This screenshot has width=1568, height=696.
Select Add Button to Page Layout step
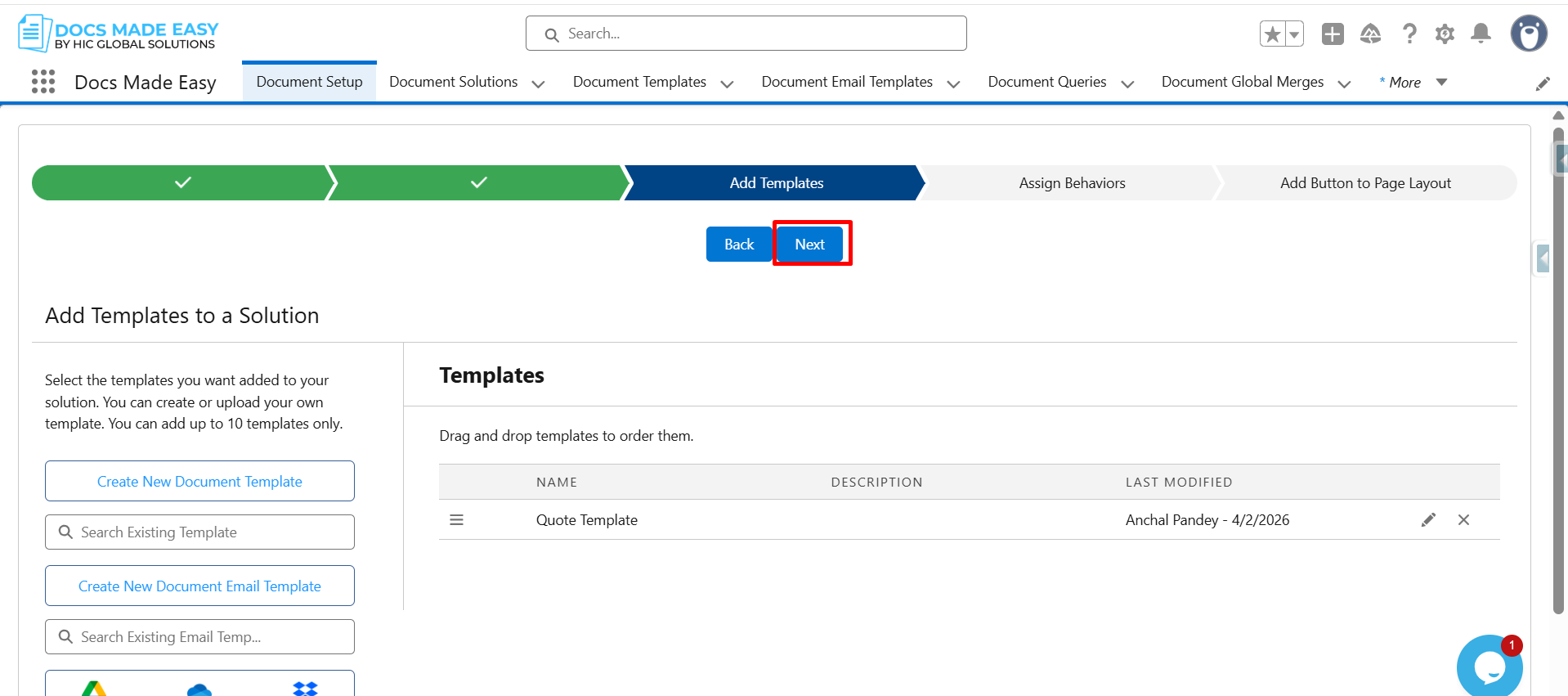1365,182
